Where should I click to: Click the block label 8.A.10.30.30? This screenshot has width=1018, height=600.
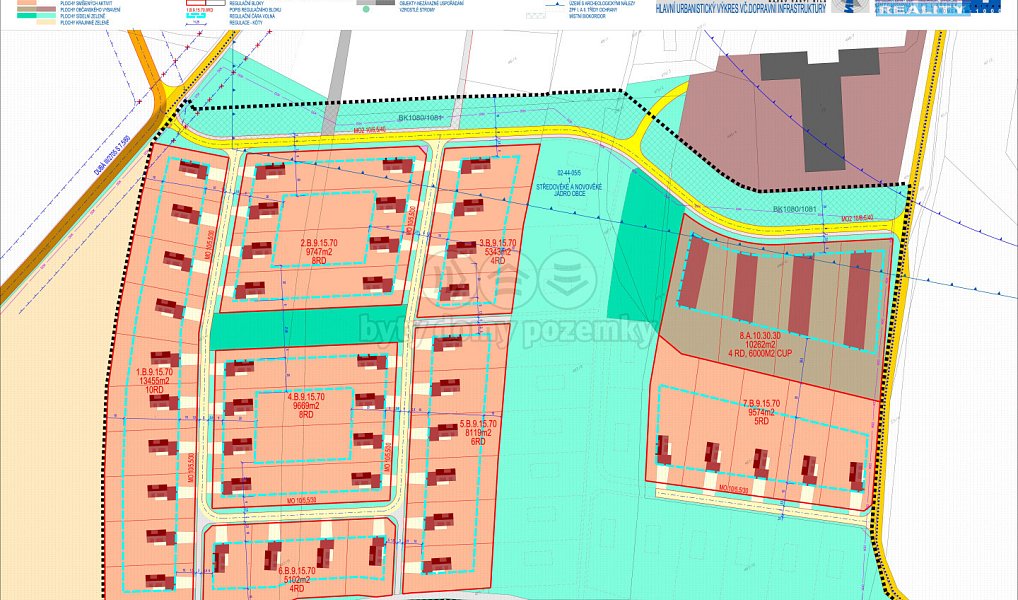coord(760,336)
